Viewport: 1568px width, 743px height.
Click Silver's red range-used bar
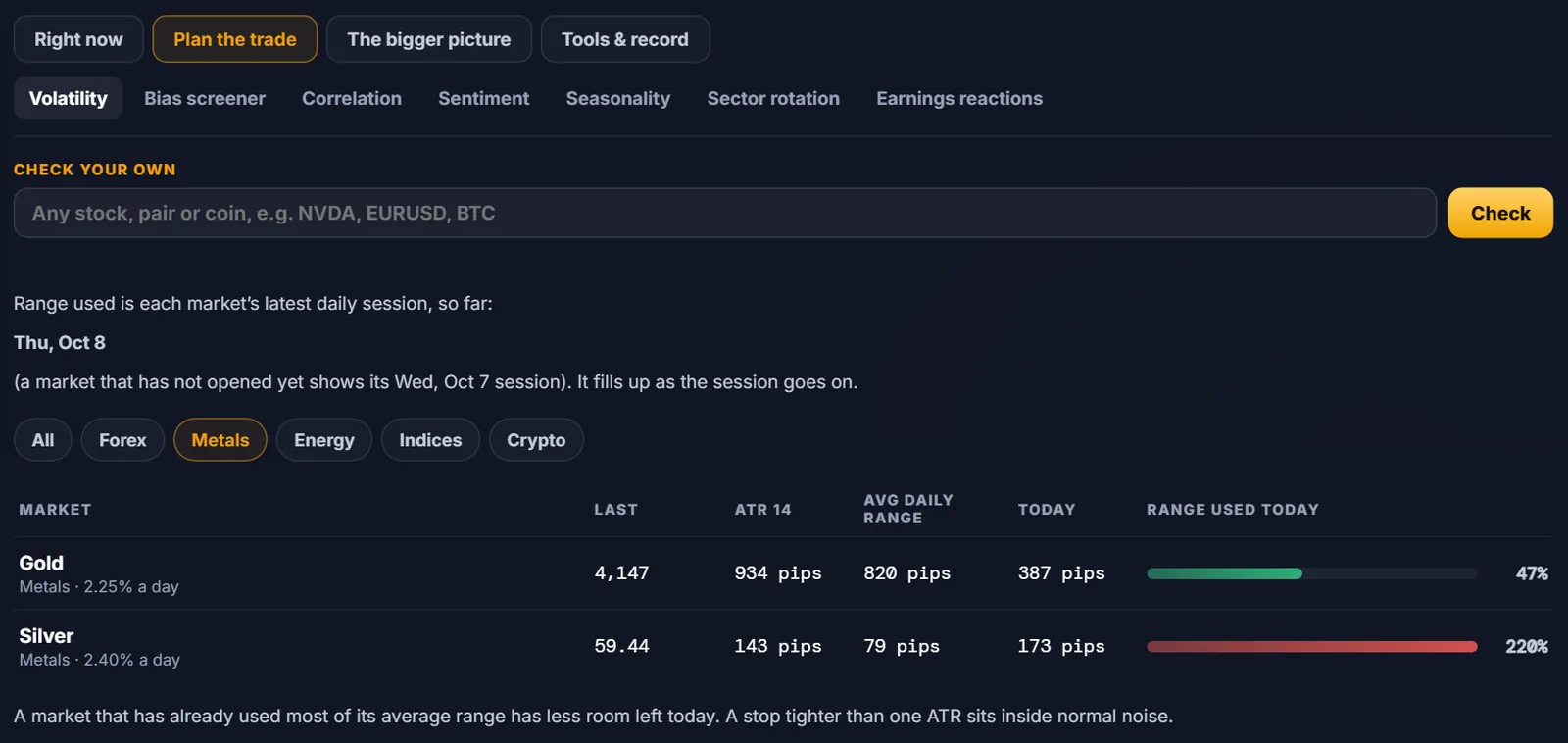1311,646
